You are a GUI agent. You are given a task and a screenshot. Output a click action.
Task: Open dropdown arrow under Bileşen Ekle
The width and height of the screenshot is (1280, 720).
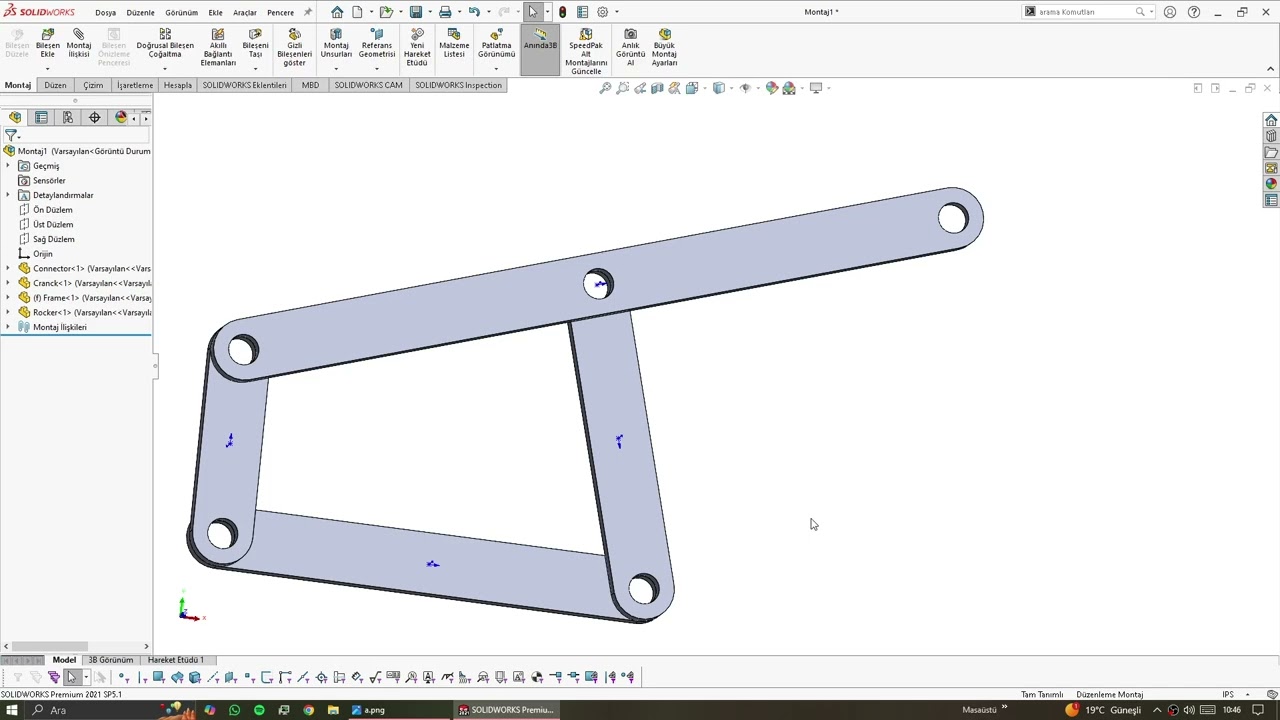click(47, 68)
